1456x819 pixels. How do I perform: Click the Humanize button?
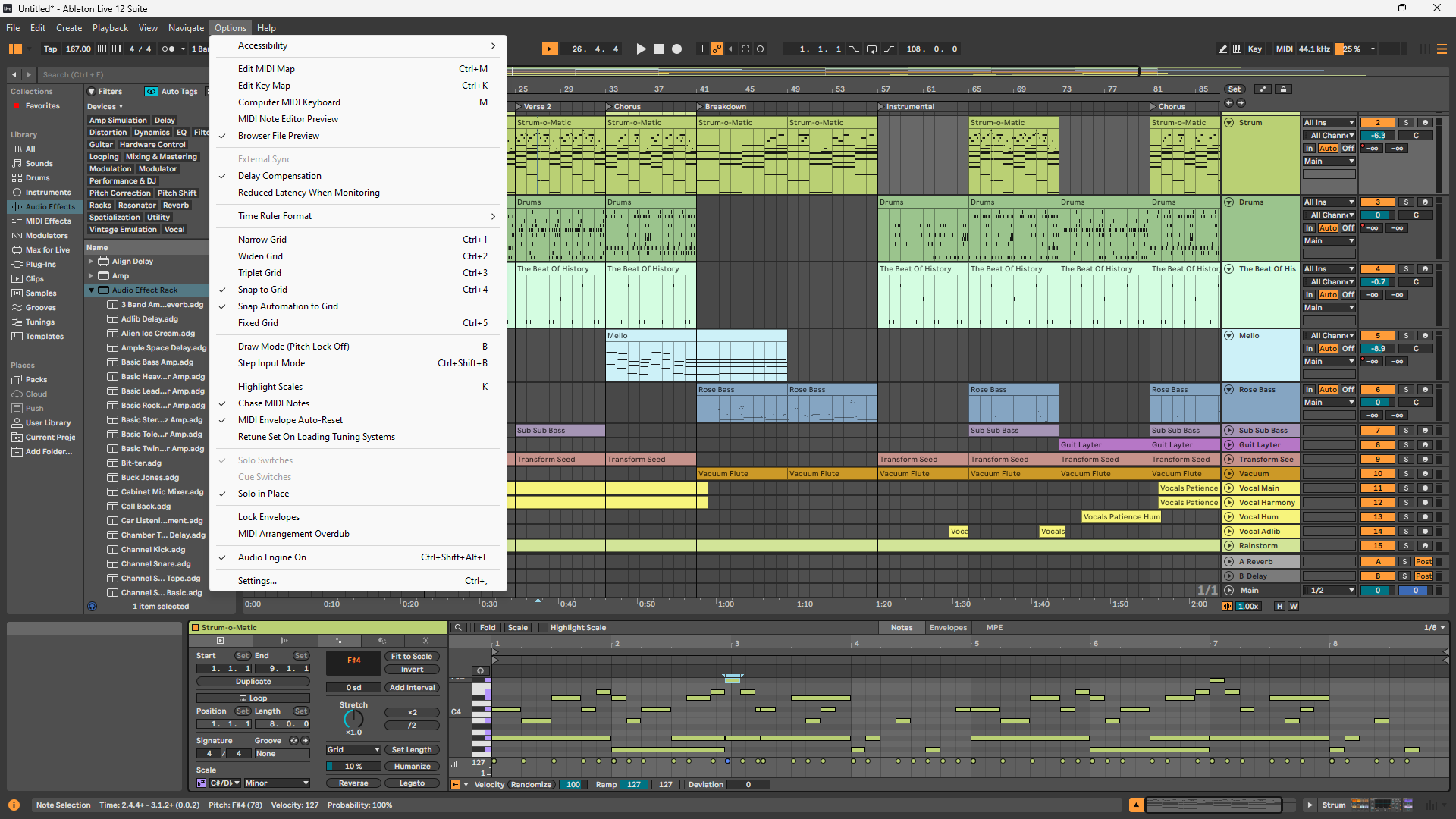coord(412,767)
